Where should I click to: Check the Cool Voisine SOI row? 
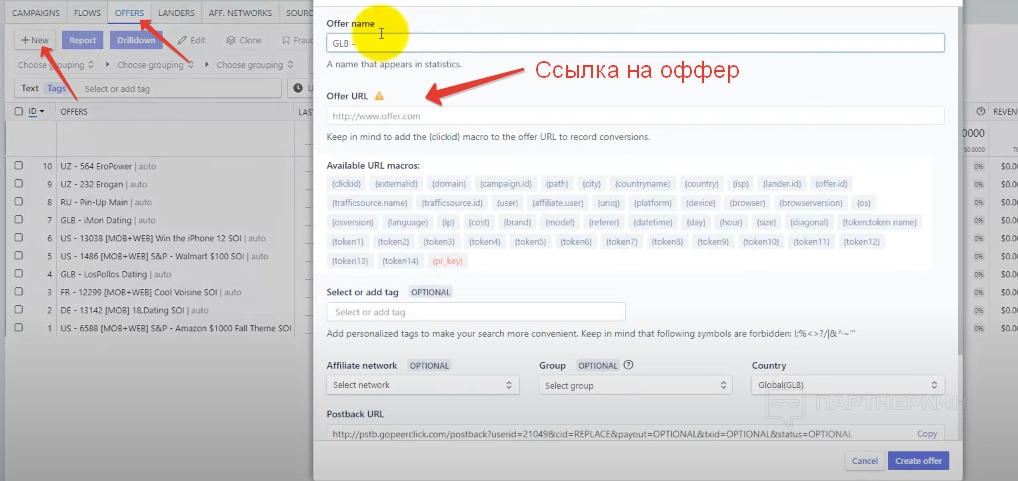[x=19, y=292]
